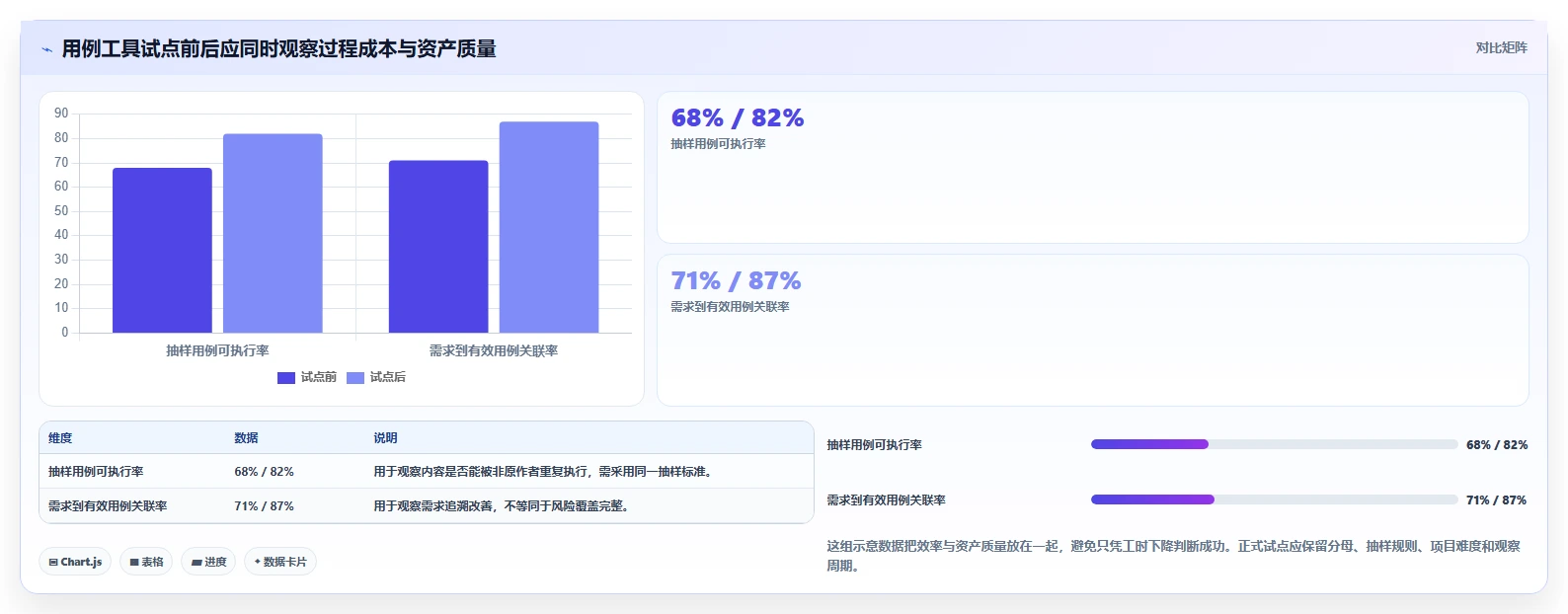Click the 抽样用例可执行率 progress row label
The height and width of the screenshot is (614, 1568).
pyautogui.click(x=875, y=445)
